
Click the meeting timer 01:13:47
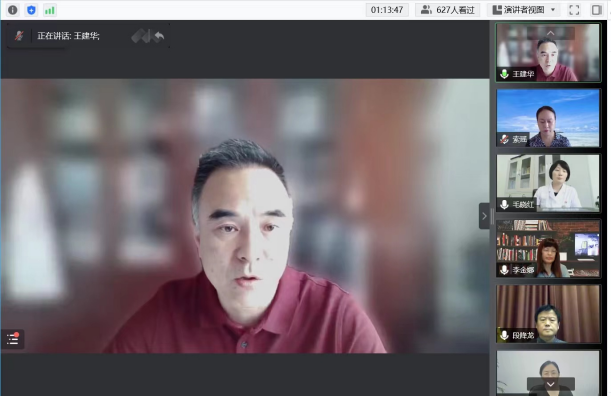(x=387, y=10)
